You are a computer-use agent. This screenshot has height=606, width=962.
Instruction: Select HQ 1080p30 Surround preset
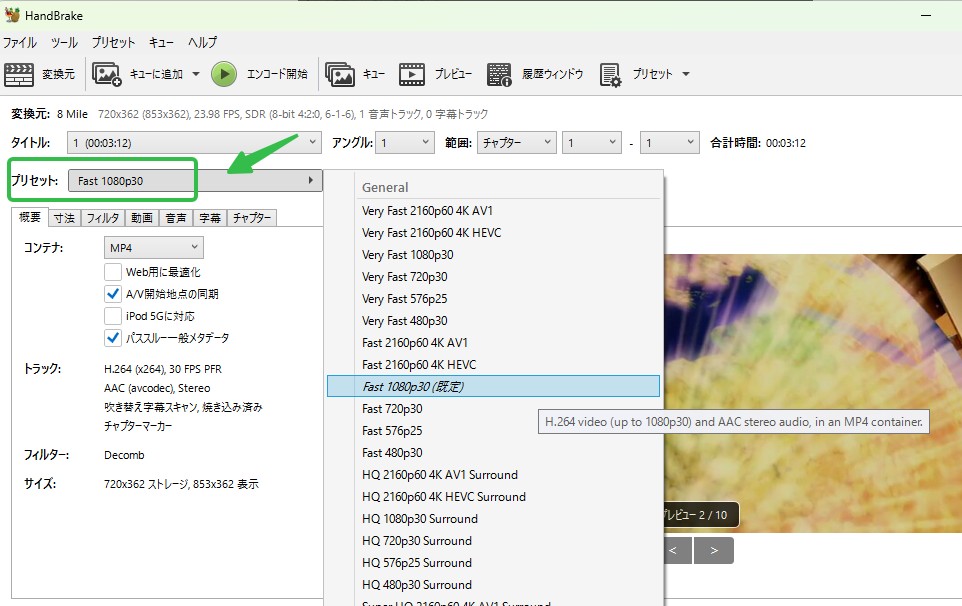tap(493, 519)
